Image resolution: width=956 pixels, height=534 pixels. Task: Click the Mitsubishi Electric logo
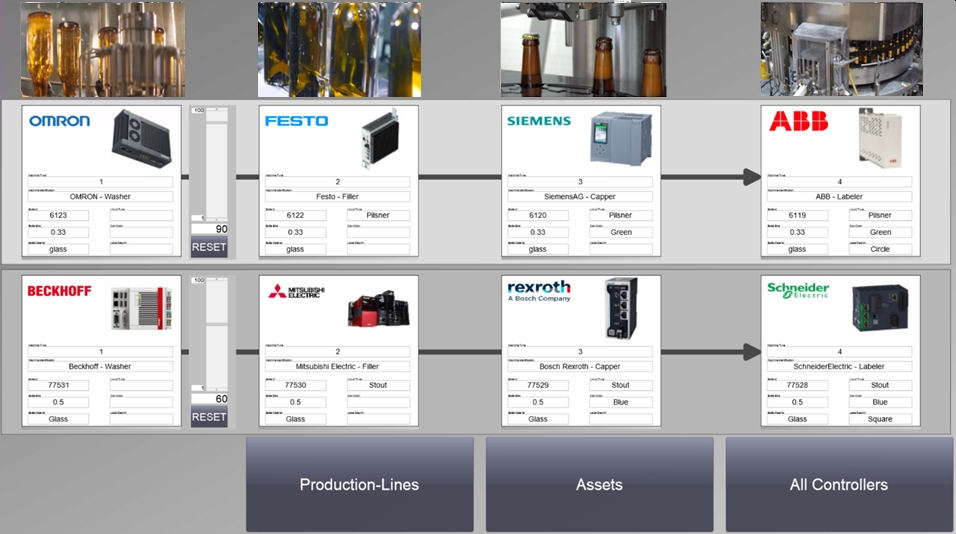(x=297, y=291)
